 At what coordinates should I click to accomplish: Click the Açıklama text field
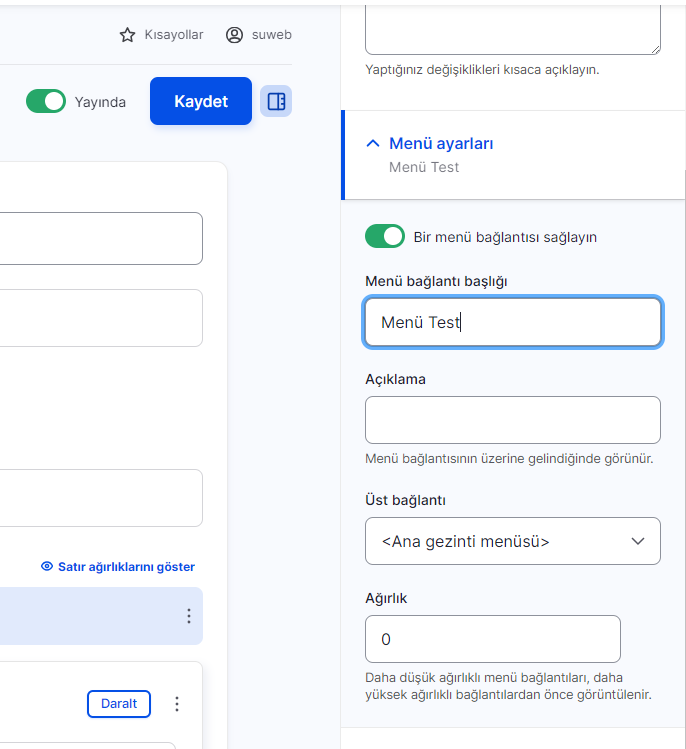(513, 420)
